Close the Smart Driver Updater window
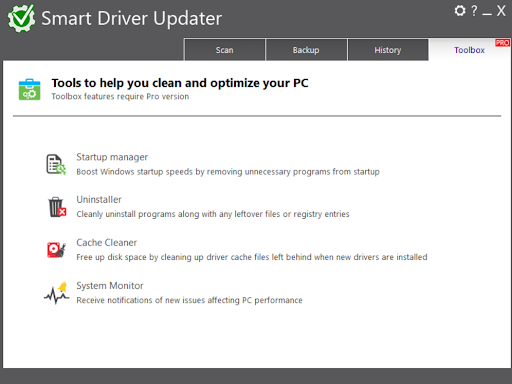This screenshot has height=384, width=512. [501, 11]
